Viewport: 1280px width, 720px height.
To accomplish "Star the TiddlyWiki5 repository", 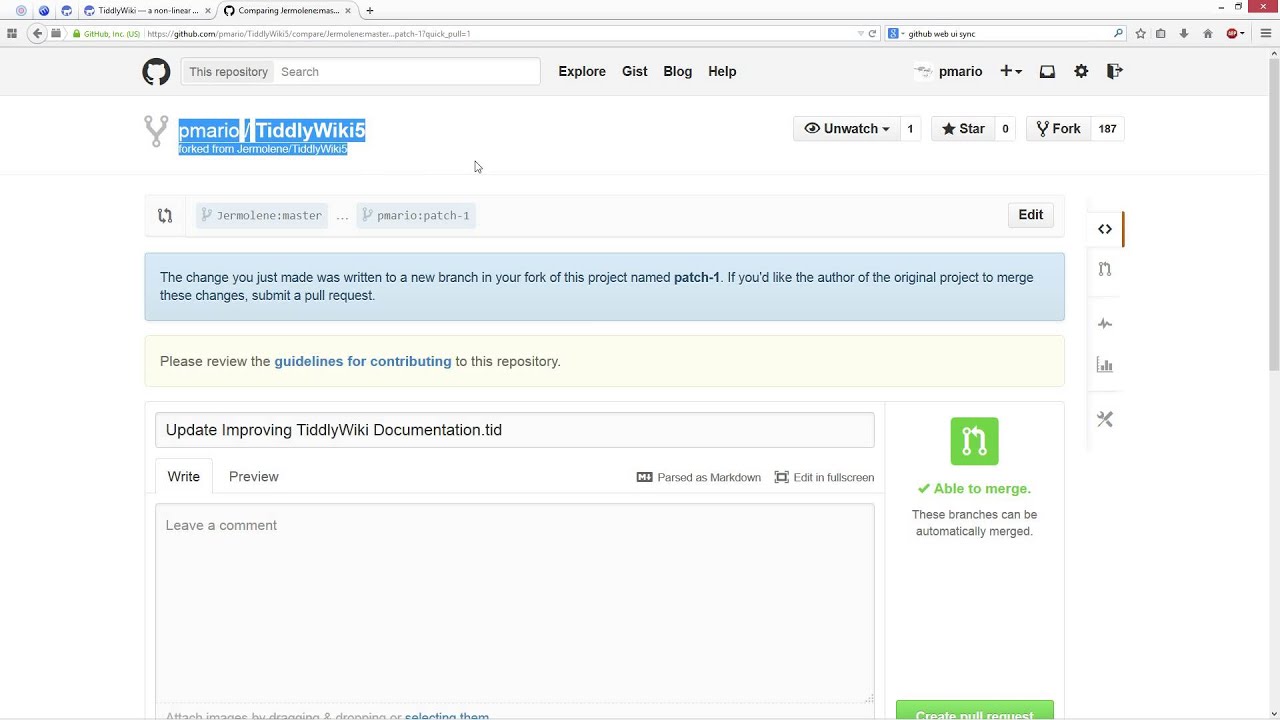I will [x=963, y=129].
